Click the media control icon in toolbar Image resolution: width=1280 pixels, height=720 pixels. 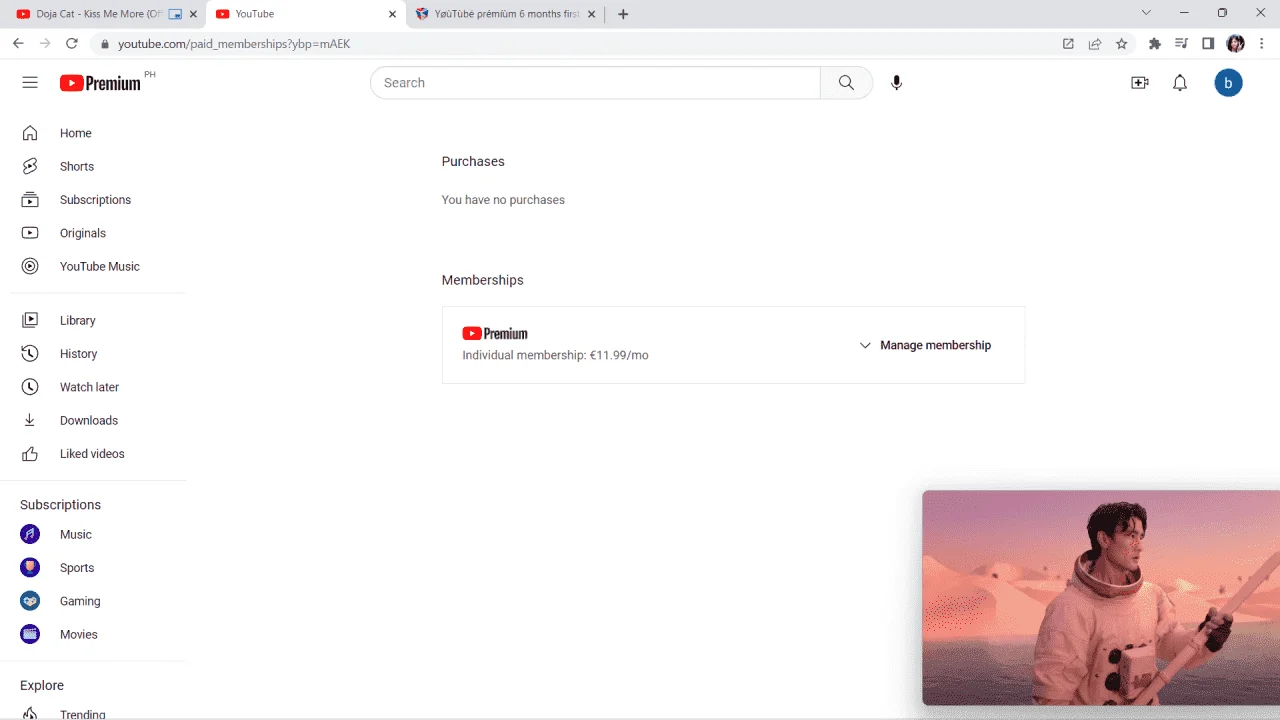coord(1181,44)
